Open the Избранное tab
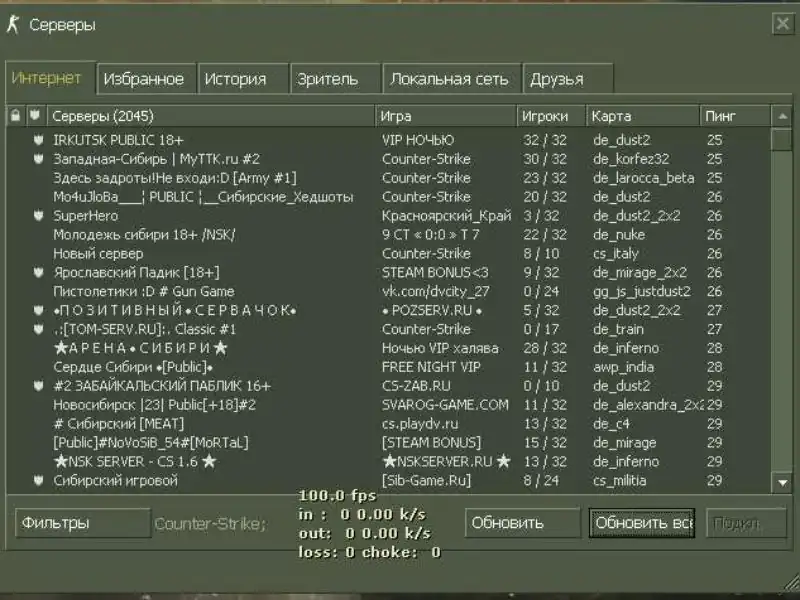 pos(146,79)
